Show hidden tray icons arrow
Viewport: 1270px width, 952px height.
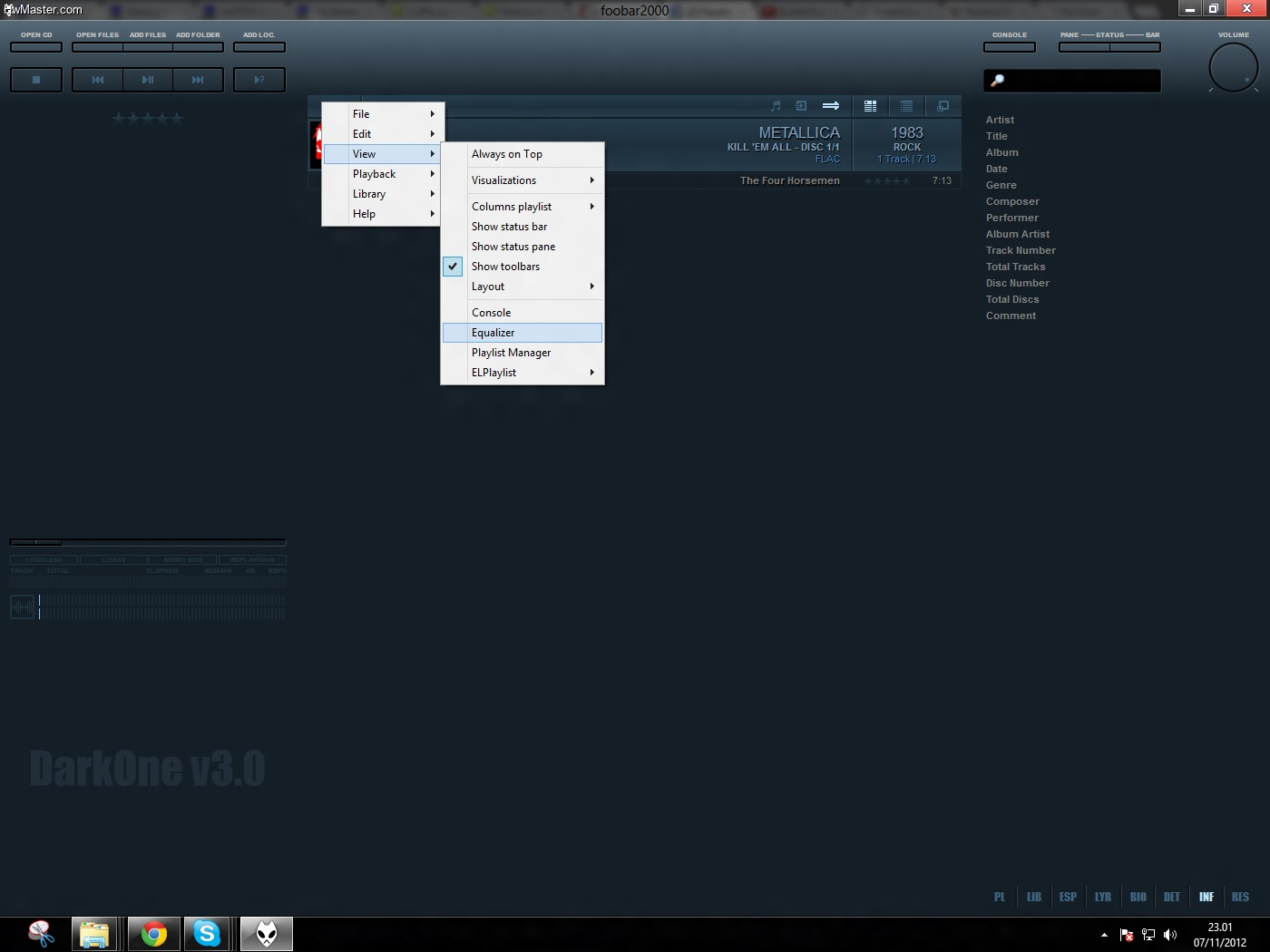click(1104, 935)
